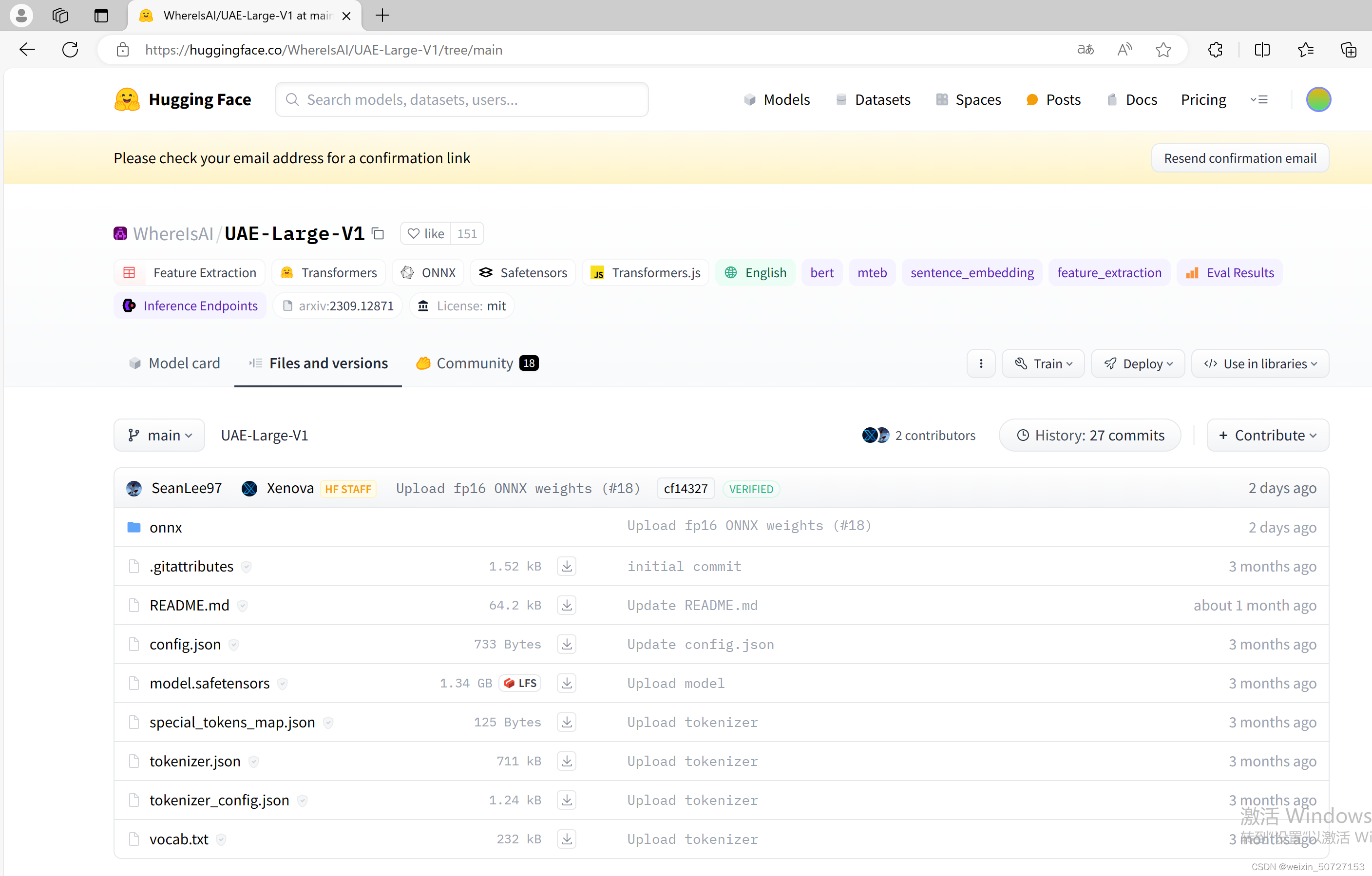
Task: Open the onnx folder
Action: pyautogui.click(x=165, y=527)
